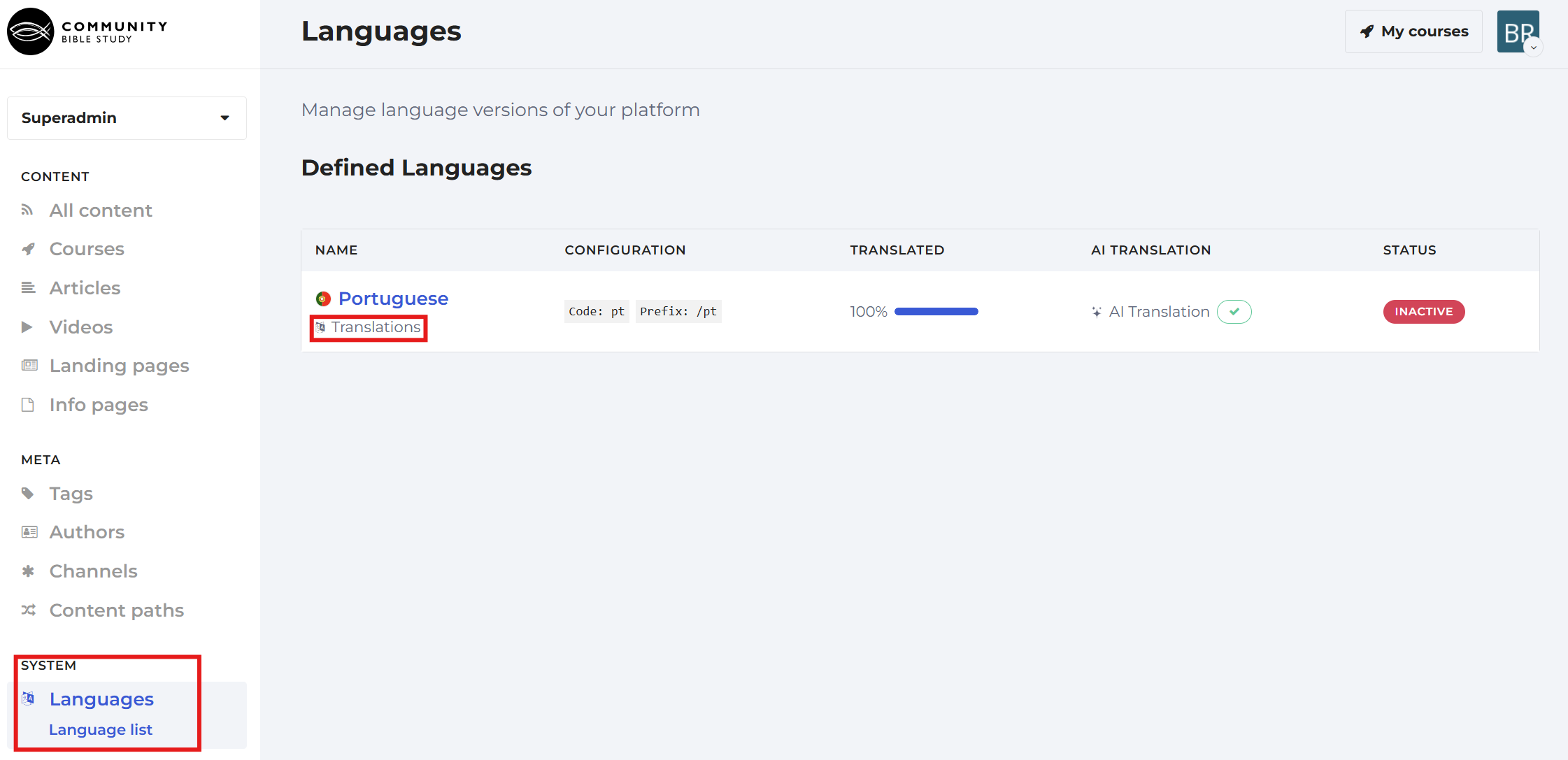The width and height of the screenshot is (1568, 760).
Task: Click the 100% translated progress bar
Action: click(x=936, y=312)
